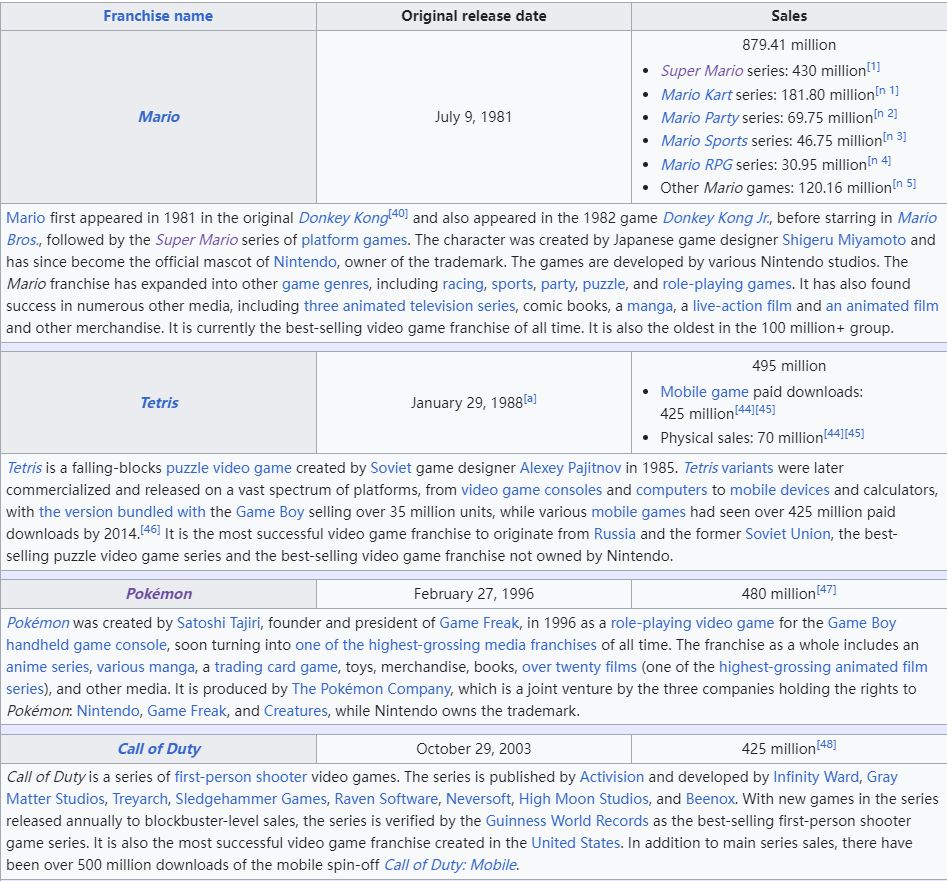Open the Alexey Pajitnov link
This screenshot has width=947, height=881.
570,468
